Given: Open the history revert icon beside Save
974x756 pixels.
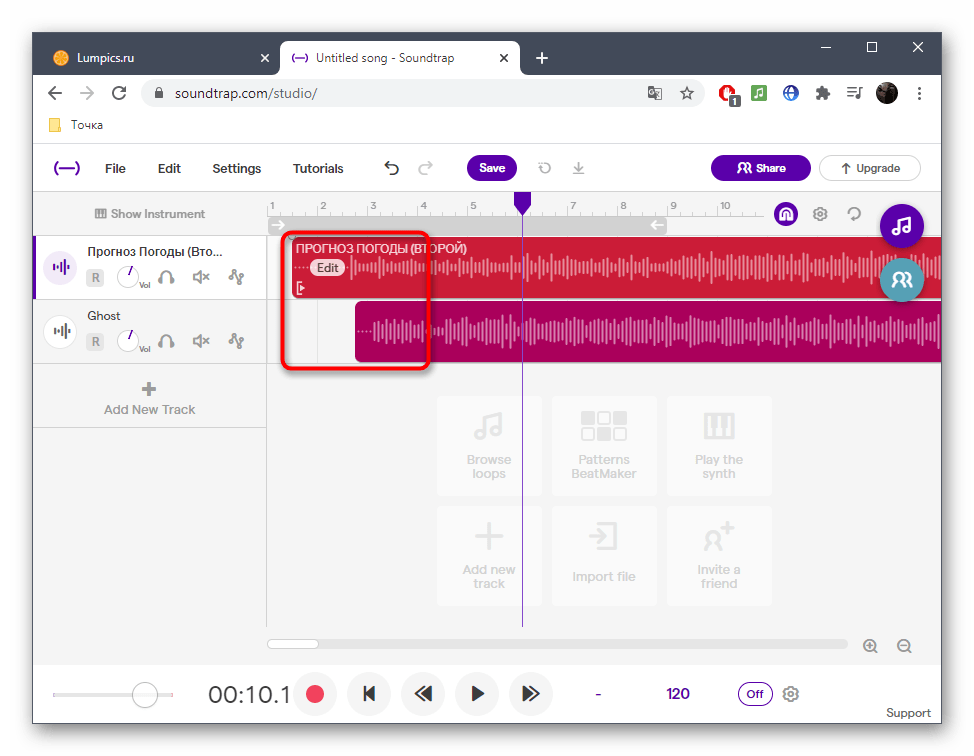Looking at the screenshot, I should [x=544, y=168].
